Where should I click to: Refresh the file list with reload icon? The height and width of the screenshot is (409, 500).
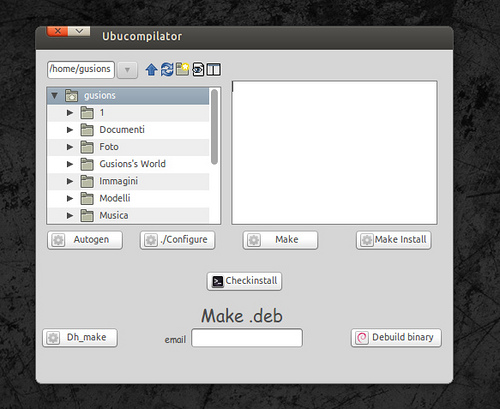pos(167,70)
